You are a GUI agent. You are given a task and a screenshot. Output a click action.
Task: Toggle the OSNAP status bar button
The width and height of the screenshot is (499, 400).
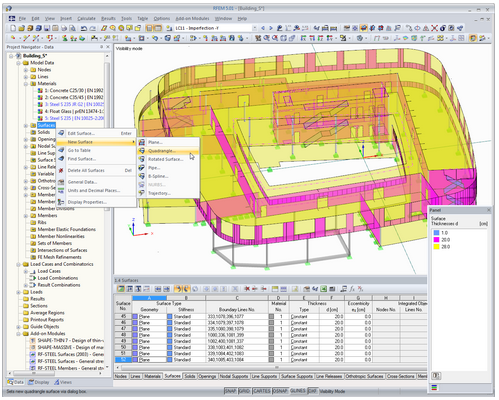click(x=280, y=391)
